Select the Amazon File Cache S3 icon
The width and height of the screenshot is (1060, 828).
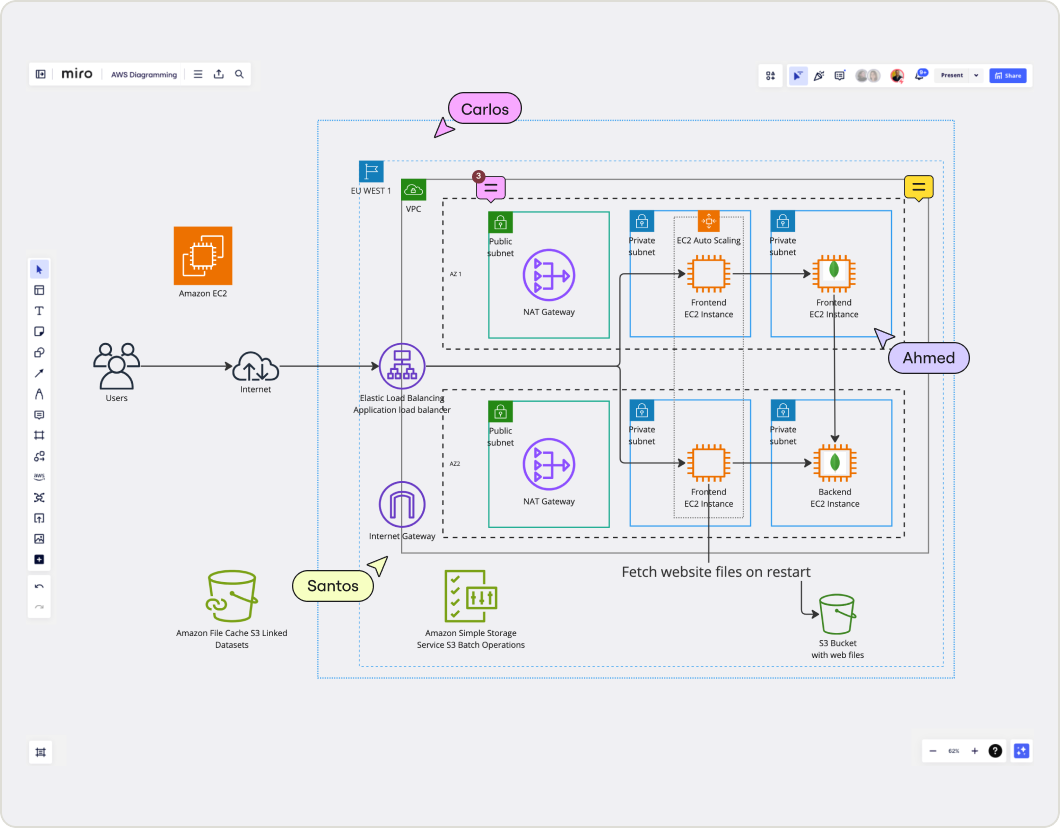coord(232,596)
